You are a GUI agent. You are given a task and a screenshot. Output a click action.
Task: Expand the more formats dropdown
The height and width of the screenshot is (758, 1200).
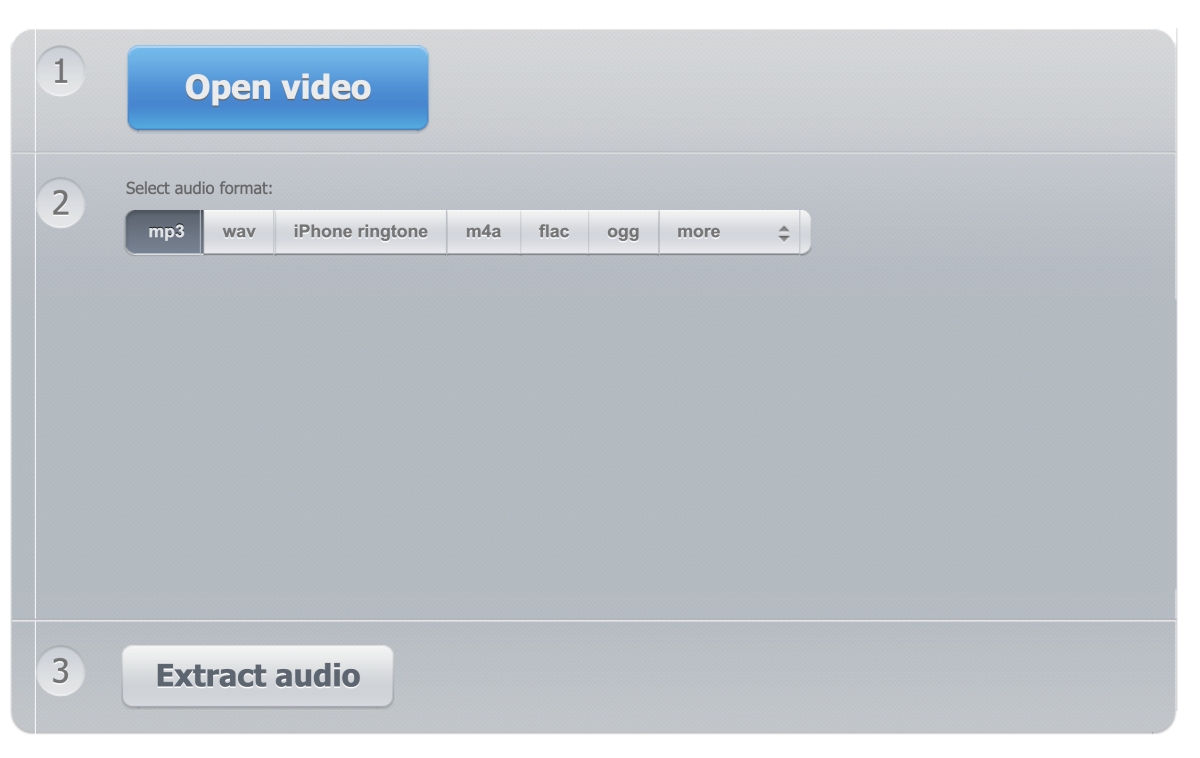click(x=729, y=232)
